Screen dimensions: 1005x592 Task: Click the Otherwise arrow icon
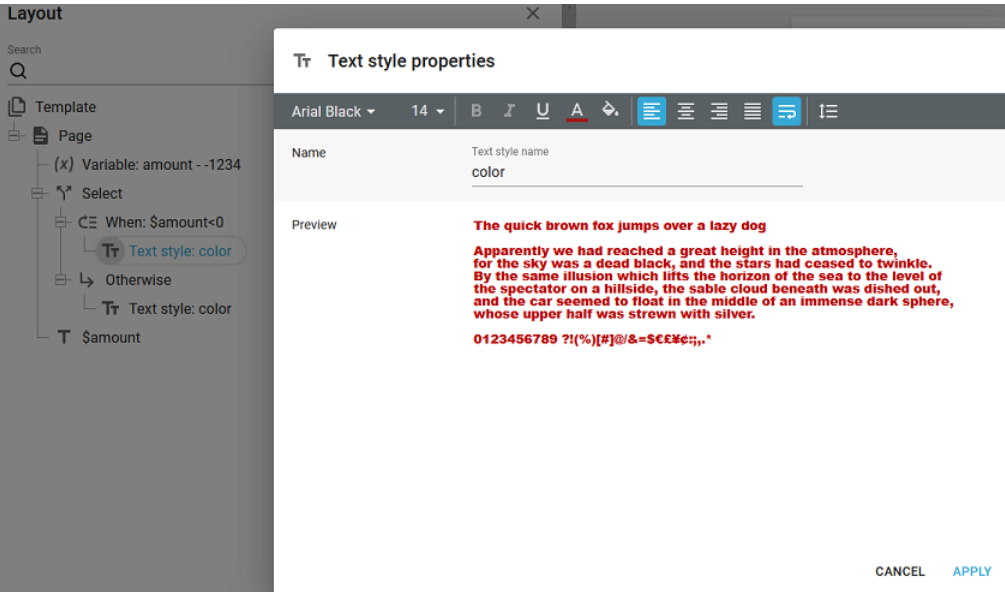[87, 279]
